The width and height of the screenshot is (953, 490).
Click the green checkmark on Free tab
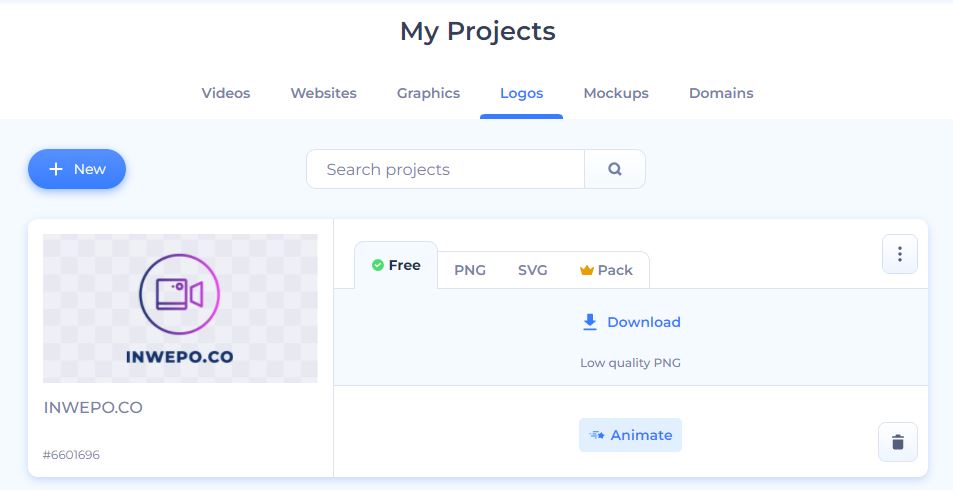(x=377, y=265)
